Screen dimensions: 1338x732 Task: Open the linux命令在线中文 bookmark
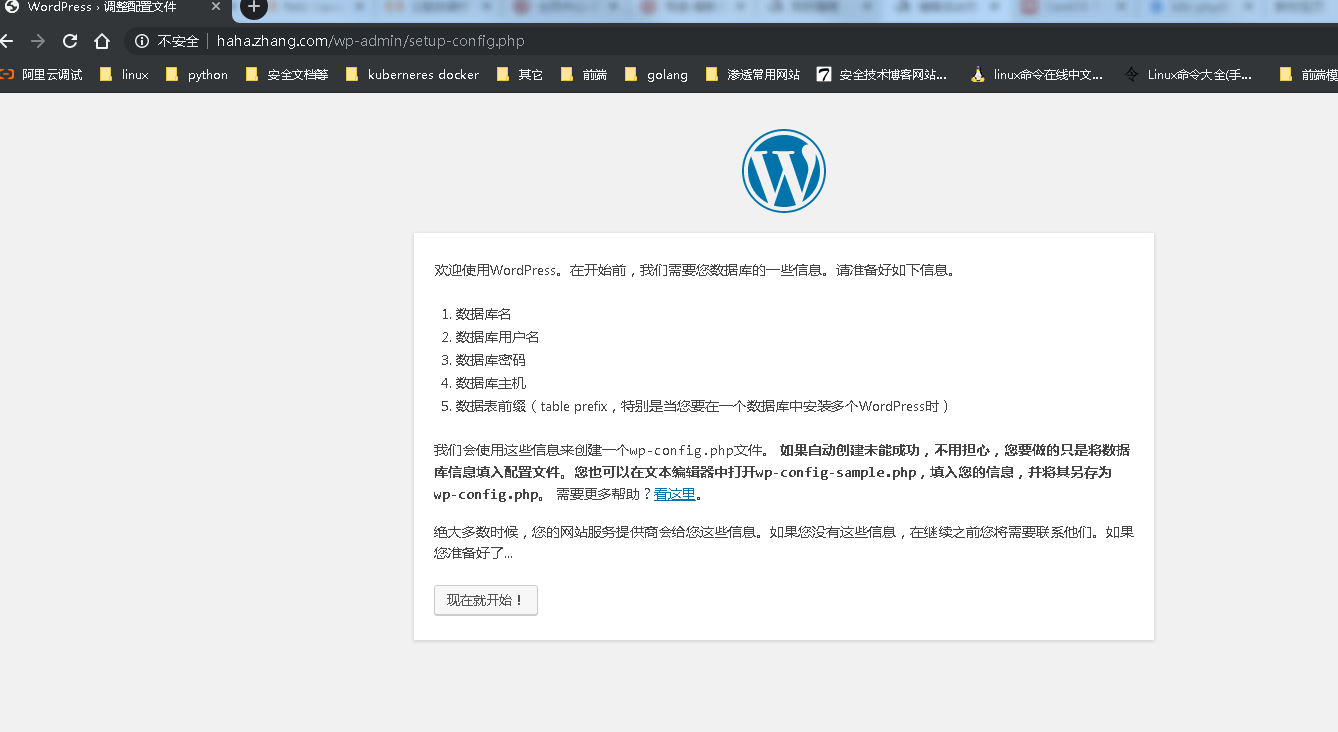pos(1037,74)
